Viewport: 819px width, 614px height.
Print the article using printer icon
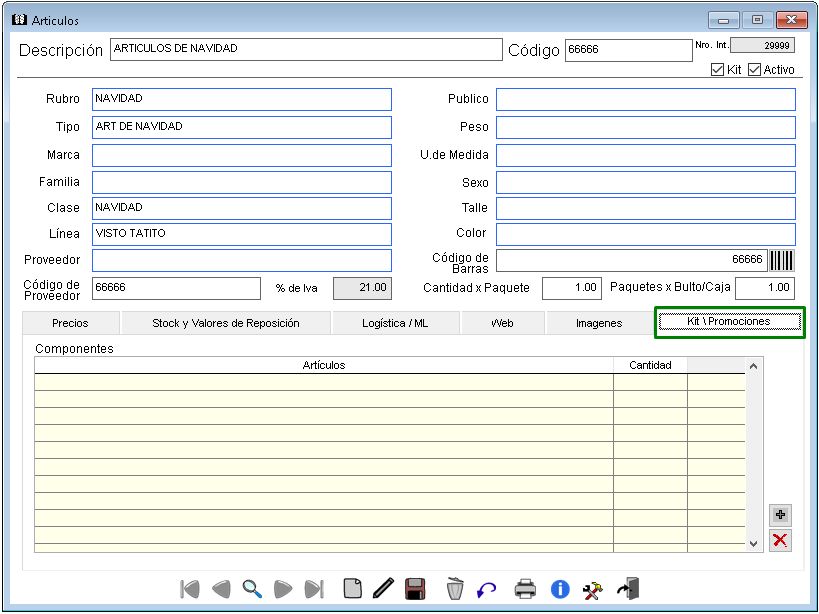click(x=525, y=588)
